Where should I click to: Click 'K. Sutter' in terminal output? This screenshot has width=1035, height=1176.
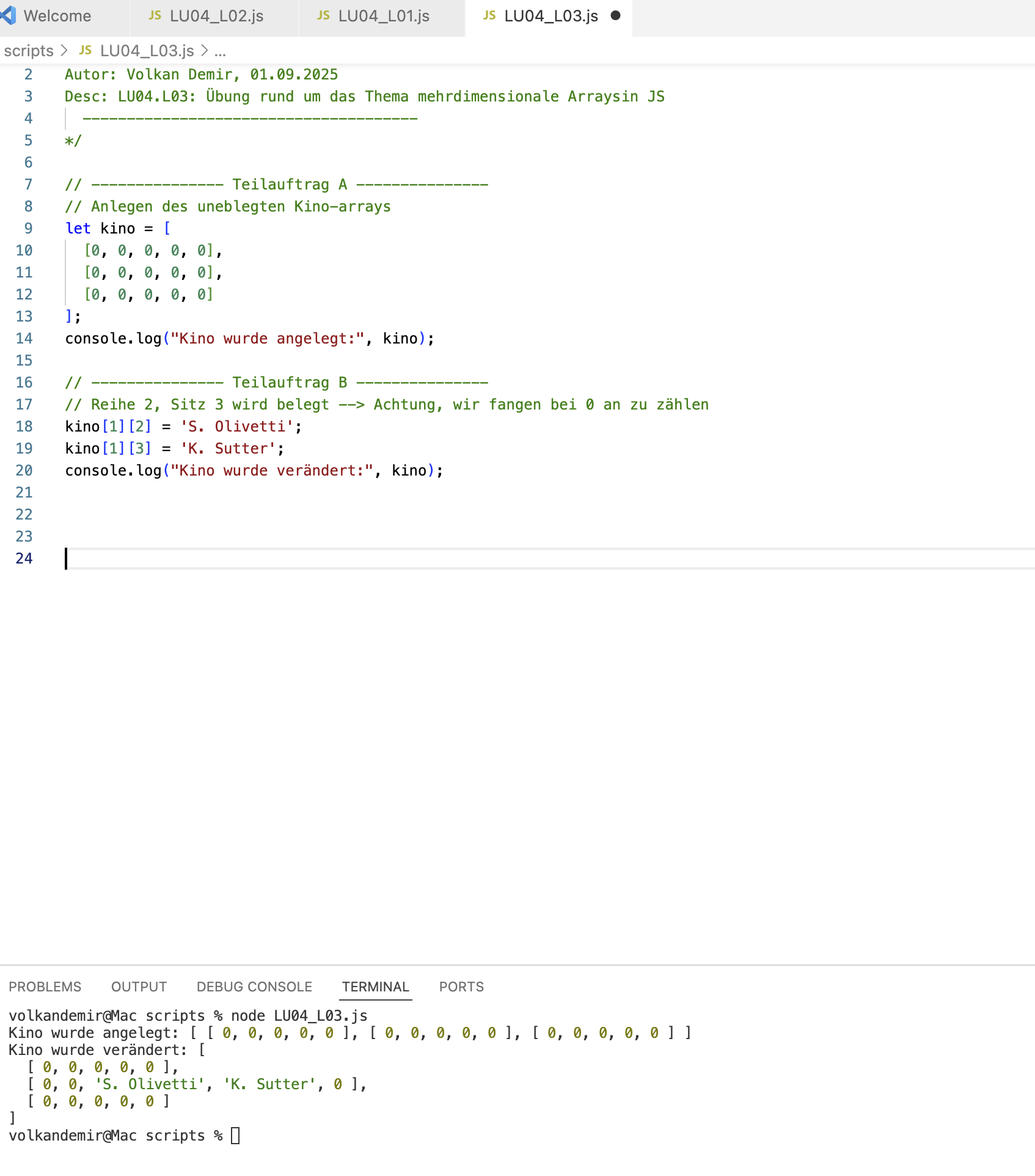(x=269, y=1084)
